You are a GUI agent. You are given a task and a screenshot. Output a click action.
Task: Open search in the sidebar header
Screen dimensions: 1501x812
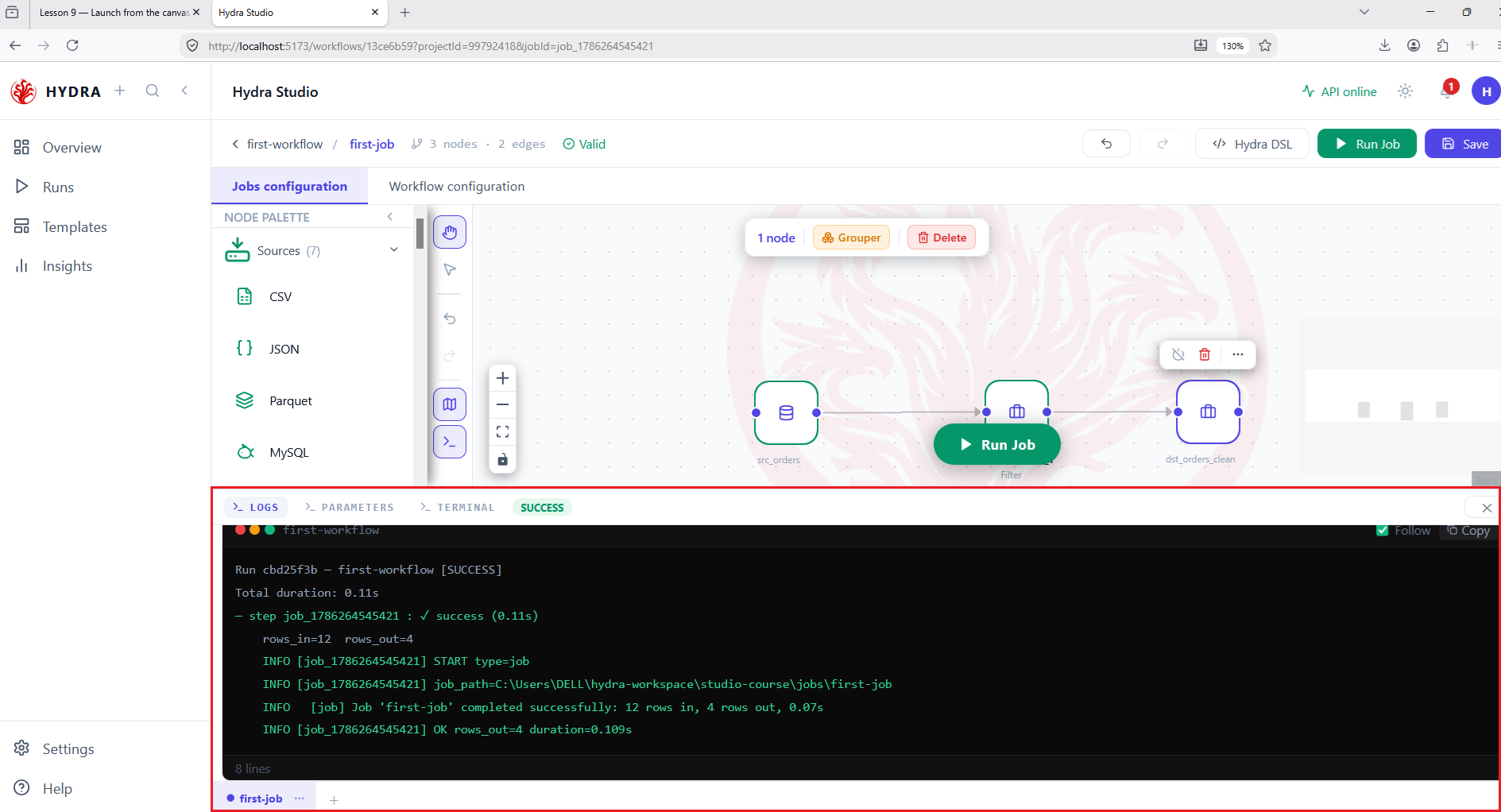pyautogui.click(x=153, y=91)
